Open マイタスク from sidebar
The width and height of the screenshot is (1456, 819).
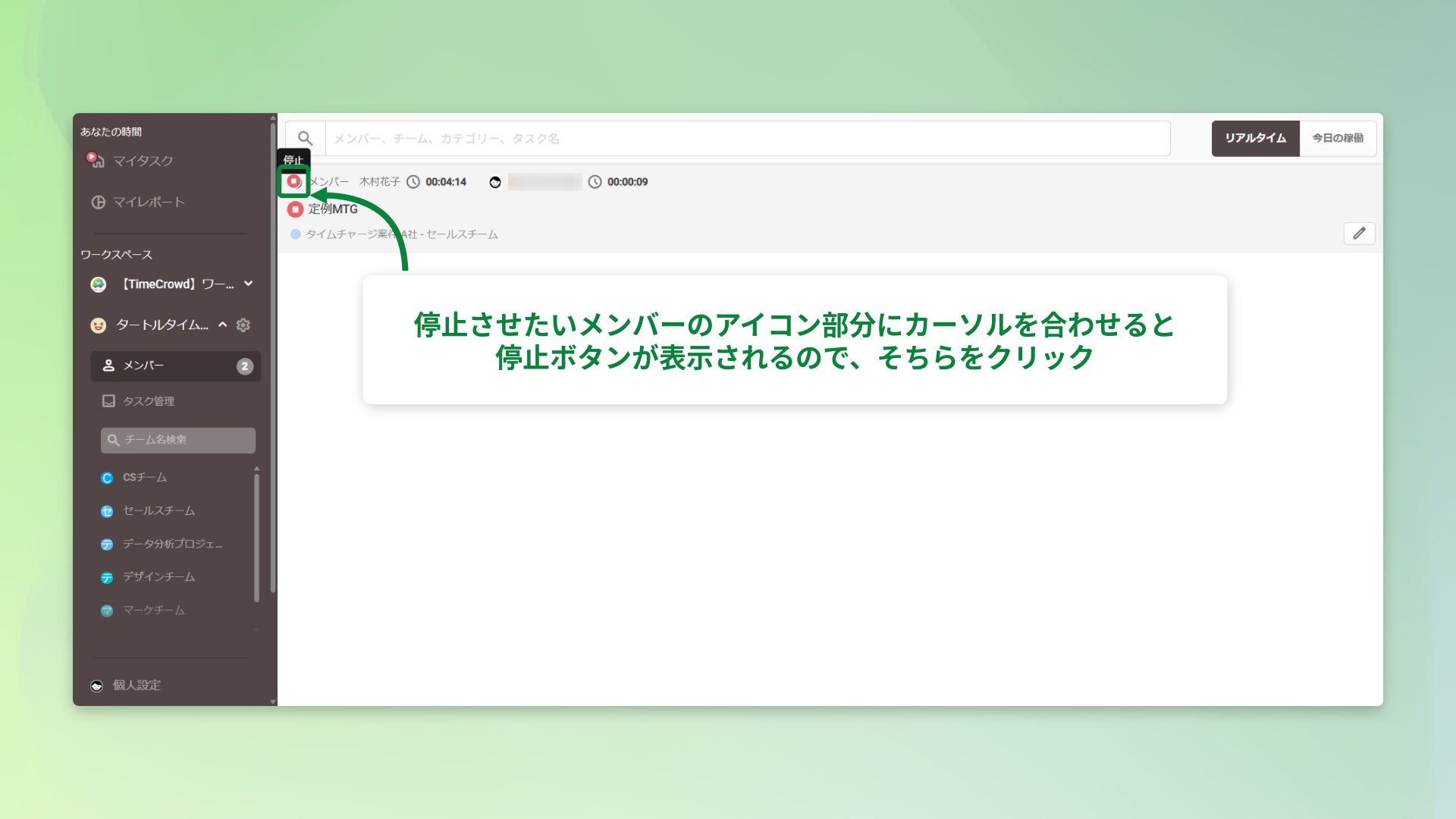click(143, 161)
